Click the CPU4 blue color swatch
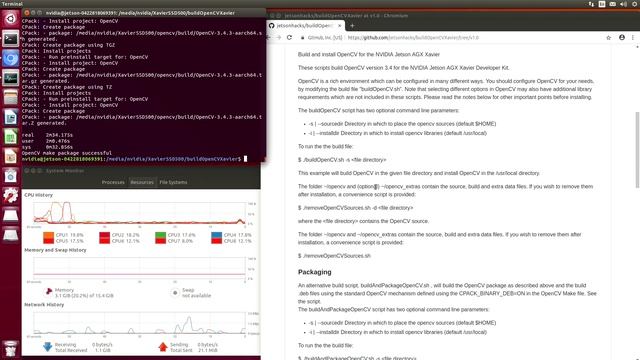Screen dimensions: 640x360 (x=217, y=235)
